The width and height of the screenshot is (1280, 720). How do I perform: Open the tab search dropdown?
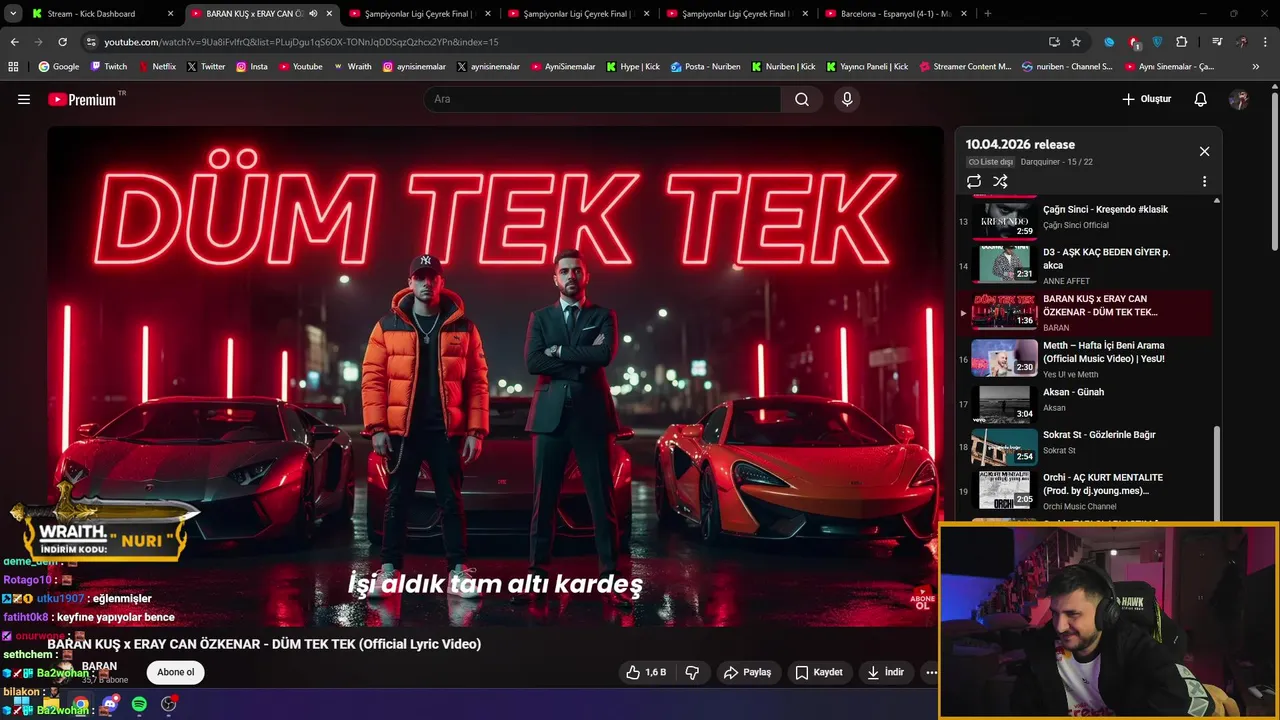(x=13, y=13)
